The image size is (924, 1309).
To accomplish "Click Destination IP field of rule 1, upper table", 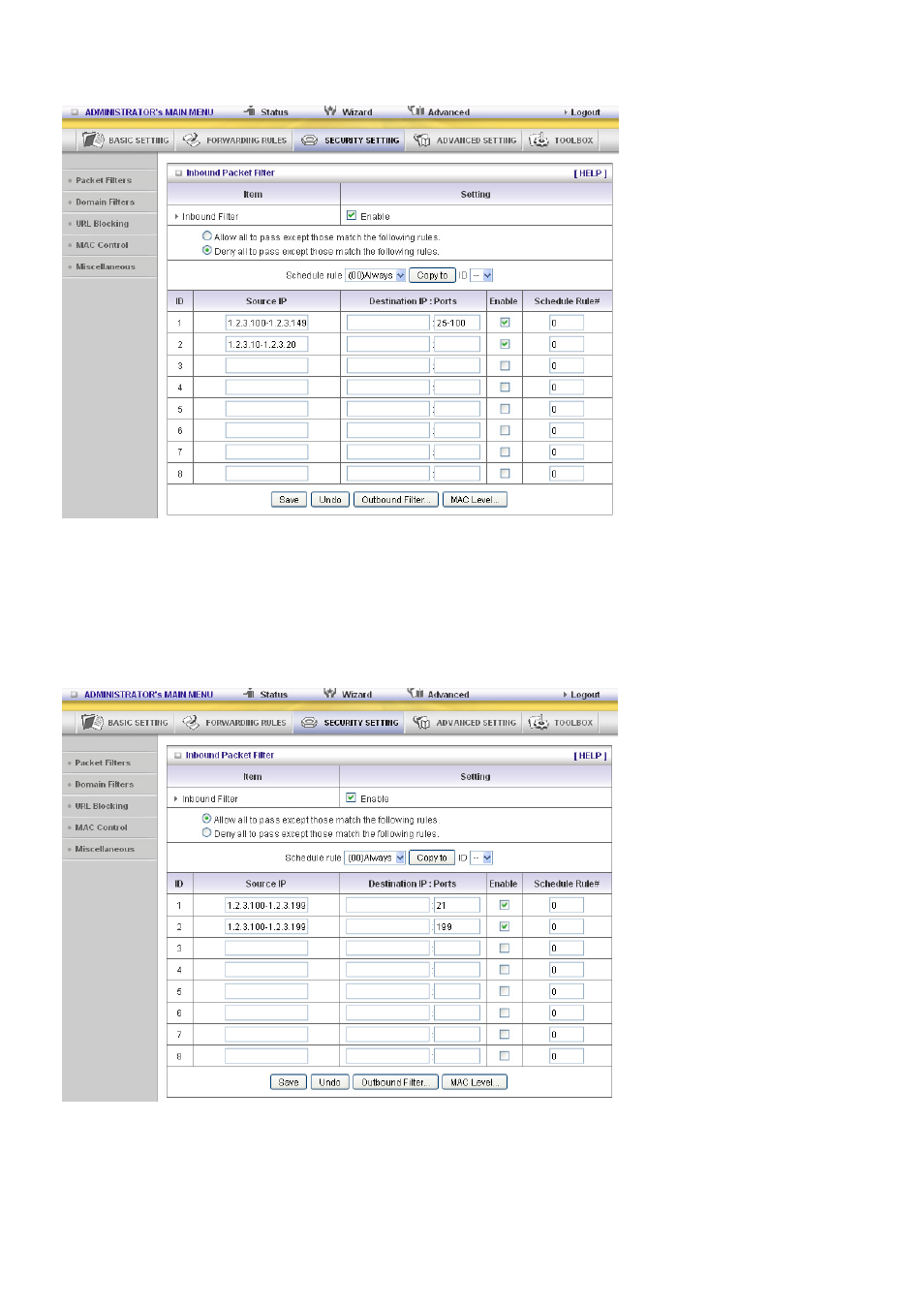I will click(x=388, y=323).
